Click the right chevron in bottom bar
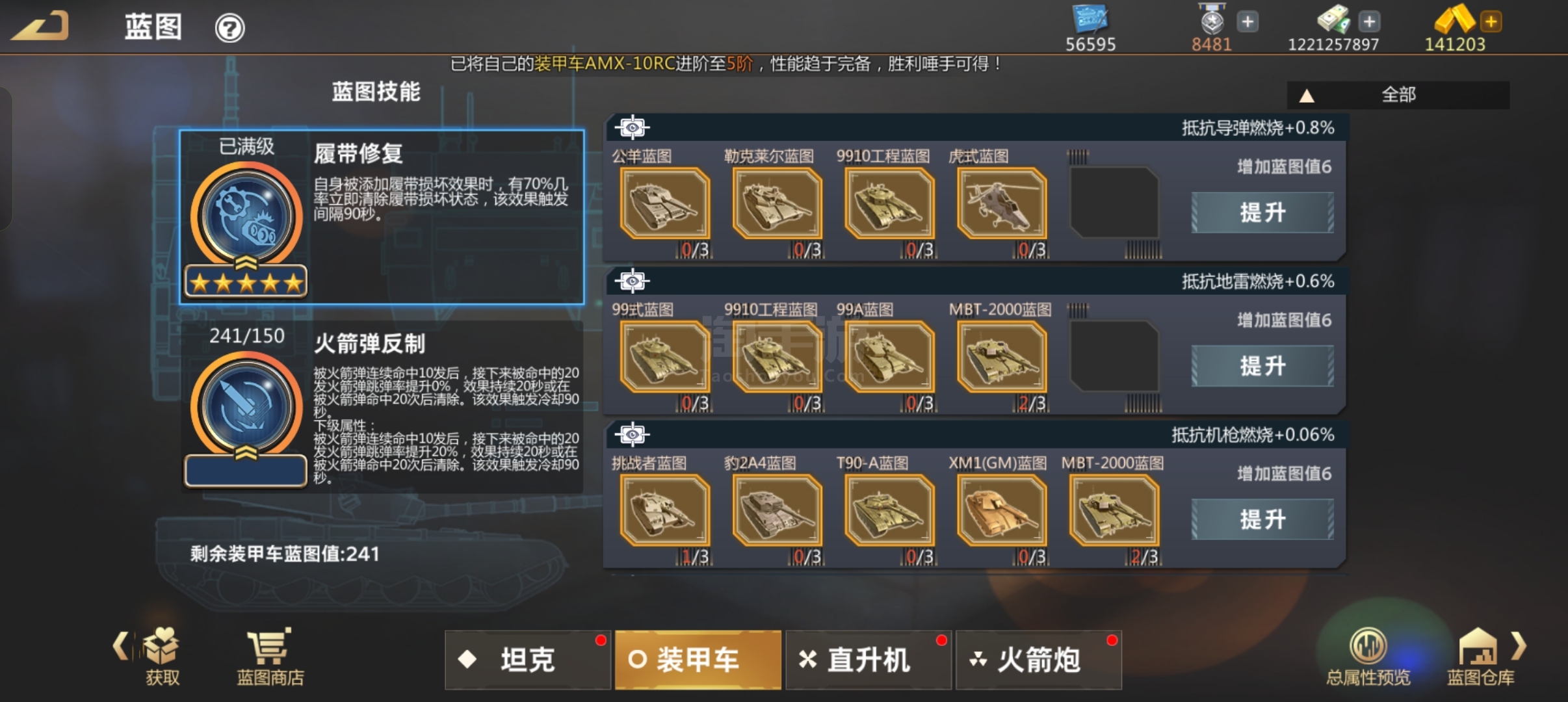Image resolution: width=1568 pixels, height=702 pixels. click(1519, 645)
